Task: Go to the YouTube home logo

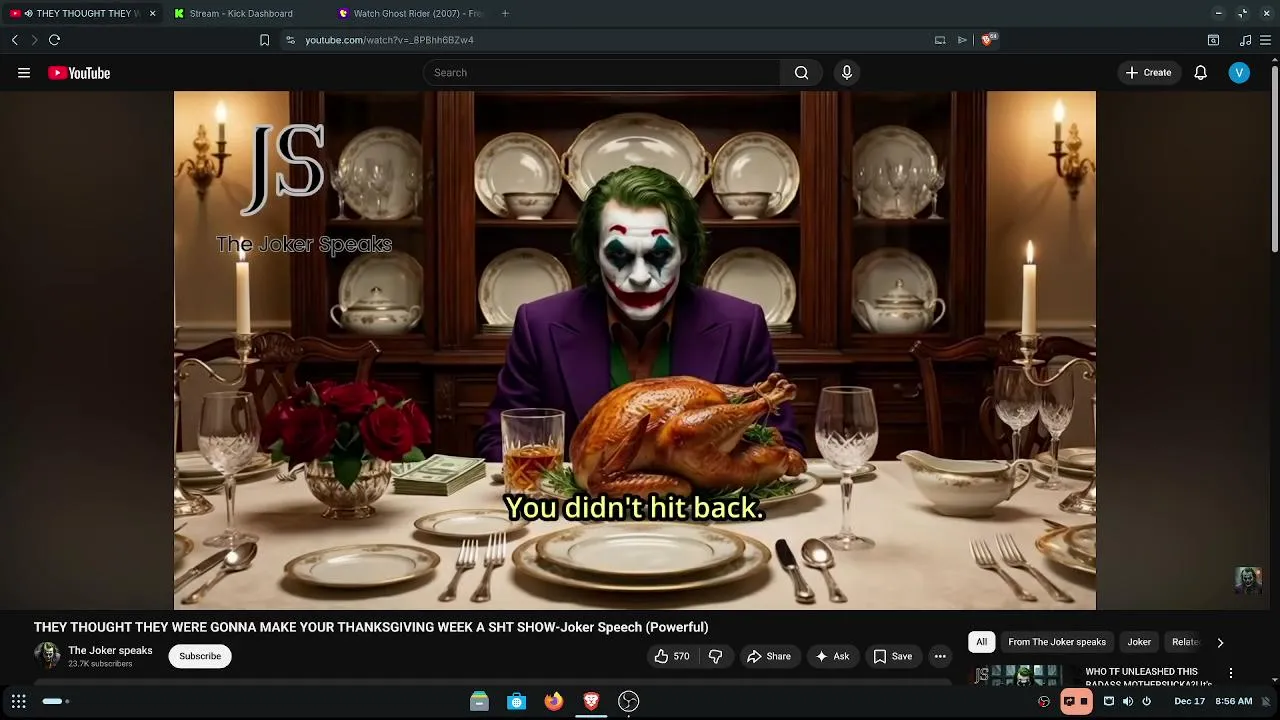Action: [x=79, y=73]
